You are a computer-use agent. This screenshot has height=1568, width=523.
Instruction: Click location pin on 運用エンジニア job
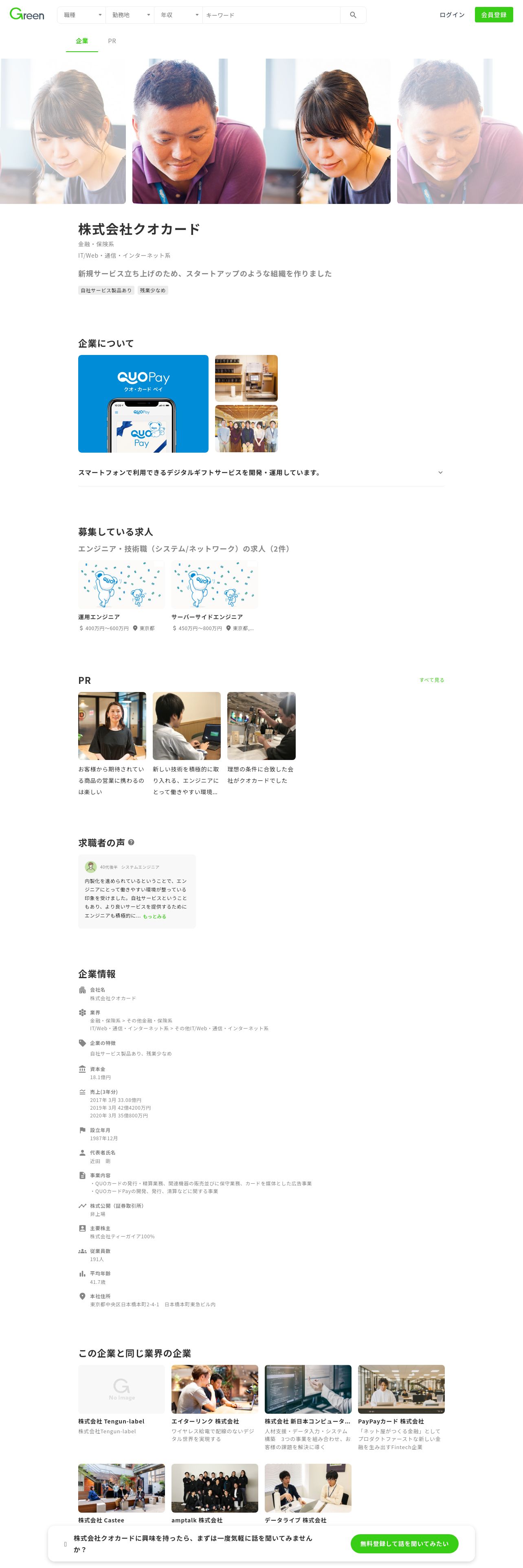click(135, 628)
